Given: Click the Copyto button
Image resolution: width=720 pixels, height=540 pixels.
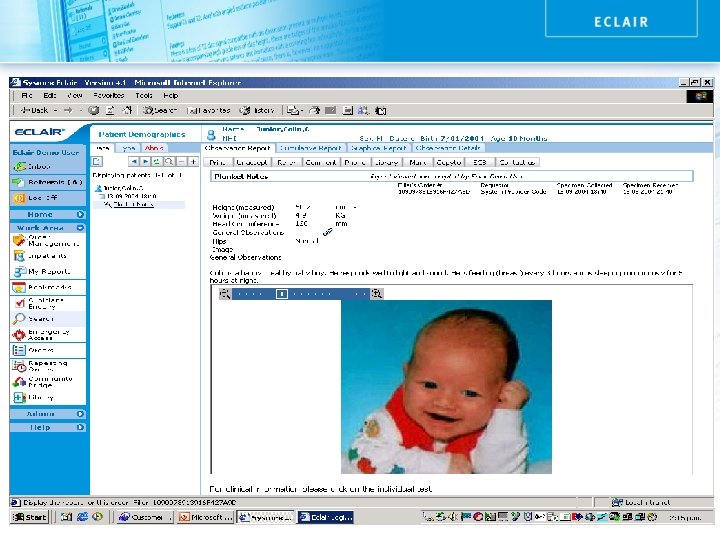Looking at the screenshot, I should pos(449,163).
